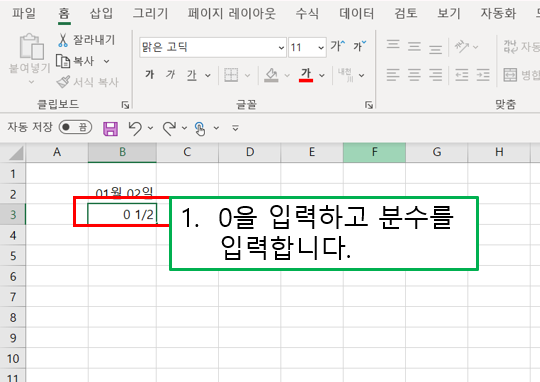
Task: Toggle the 자동 저장 switch
Action: 75,127
